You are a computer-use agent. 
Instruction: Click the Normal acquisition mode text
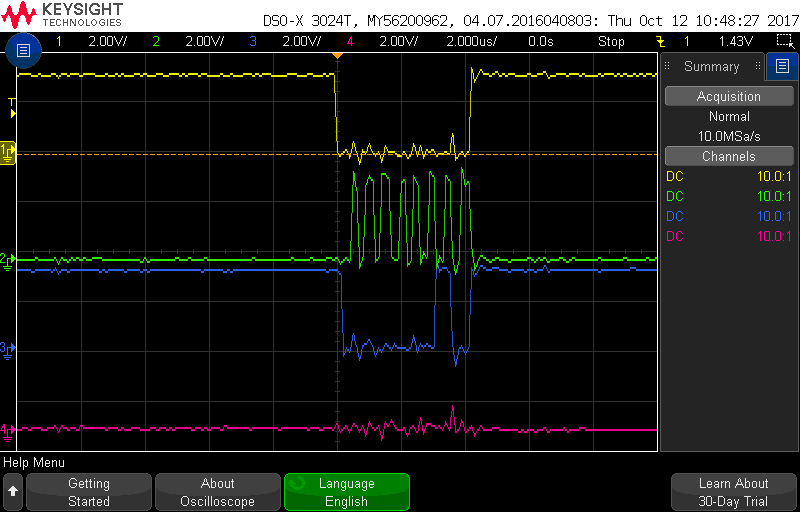click(729, 116)
